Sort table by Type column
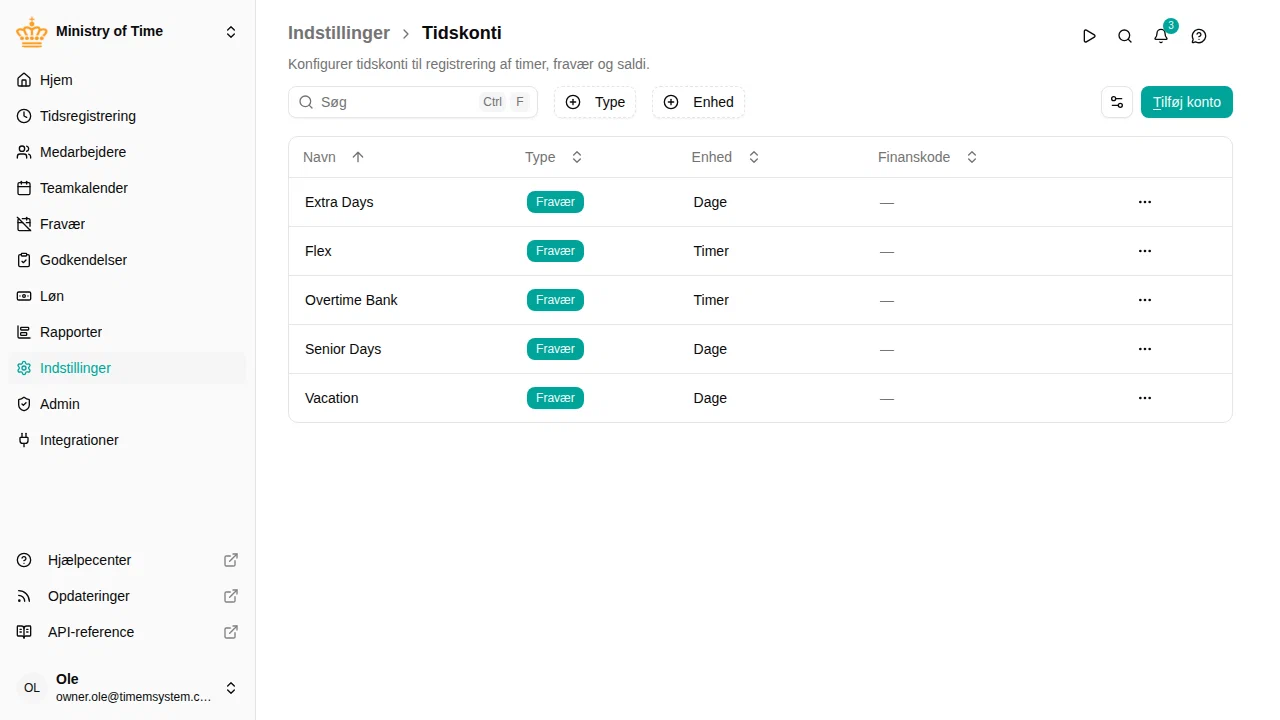The height and width of the screenshot is (720, 1280). (554, 157)
